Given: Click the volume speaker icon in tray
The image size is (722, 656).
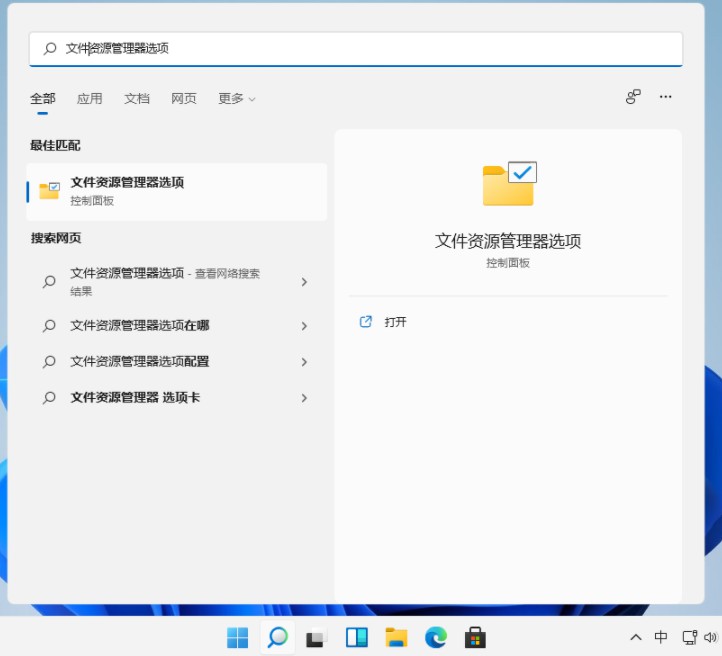Looking at the screenshot, I should 711,637.
